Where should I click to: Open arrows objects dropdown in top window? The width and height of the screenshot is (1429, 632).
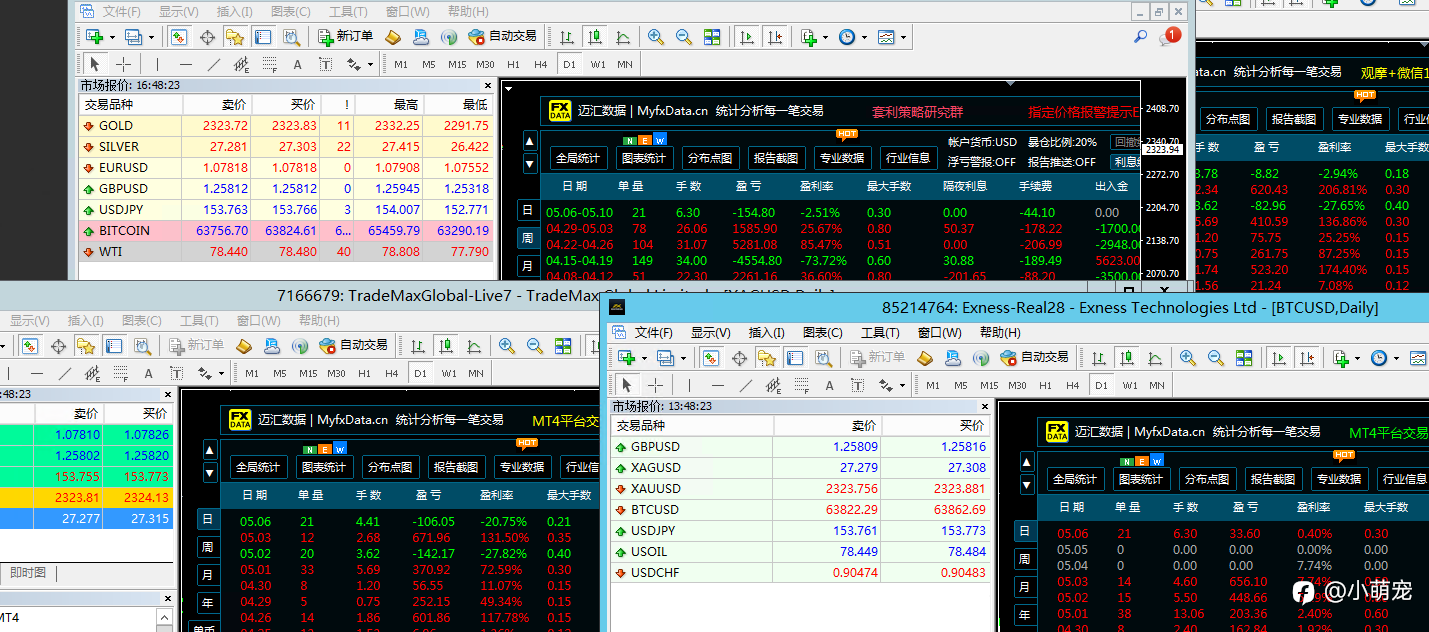358,64
